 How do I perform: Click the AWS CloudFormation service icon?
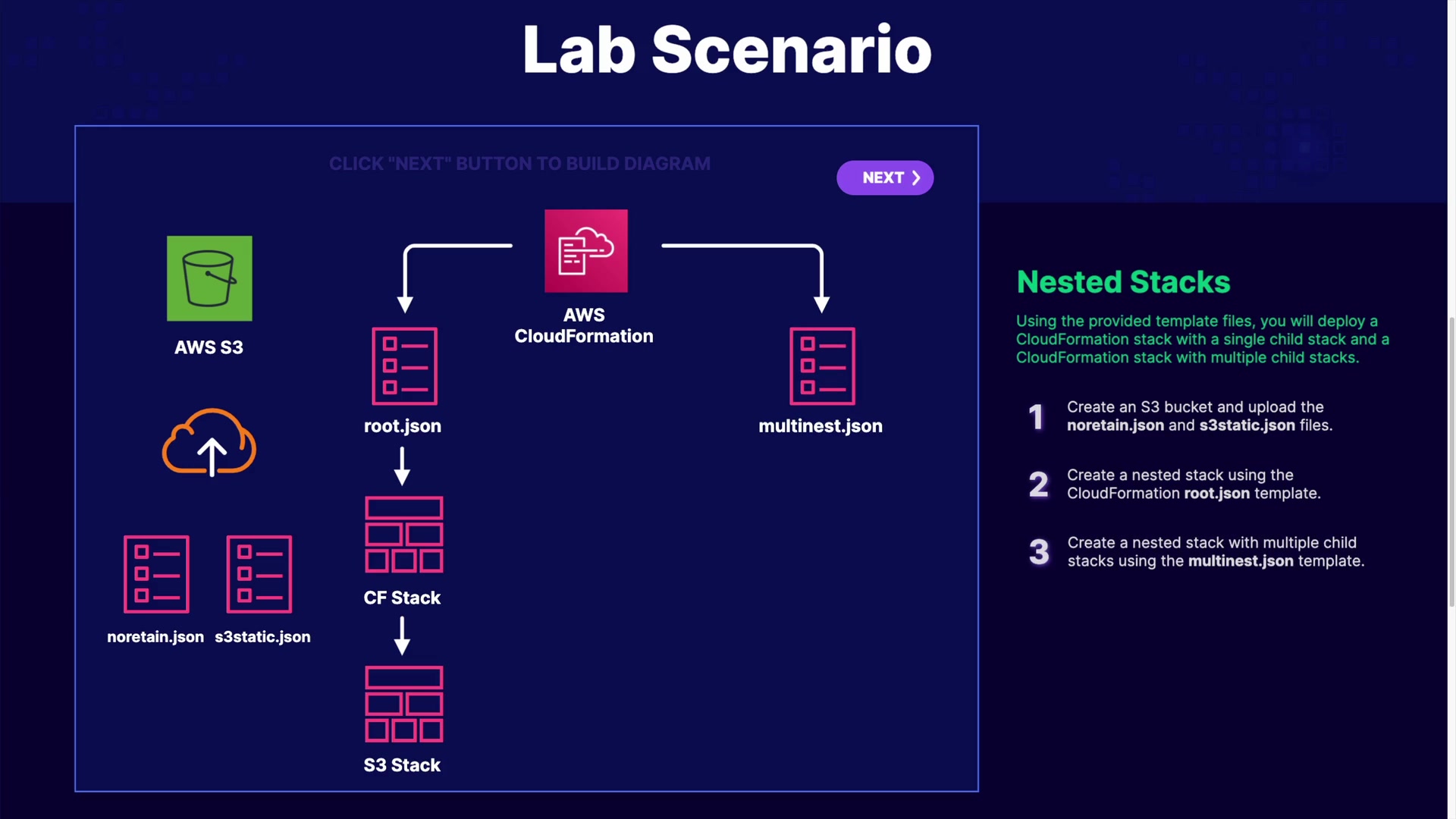click(x=585, y=251)
